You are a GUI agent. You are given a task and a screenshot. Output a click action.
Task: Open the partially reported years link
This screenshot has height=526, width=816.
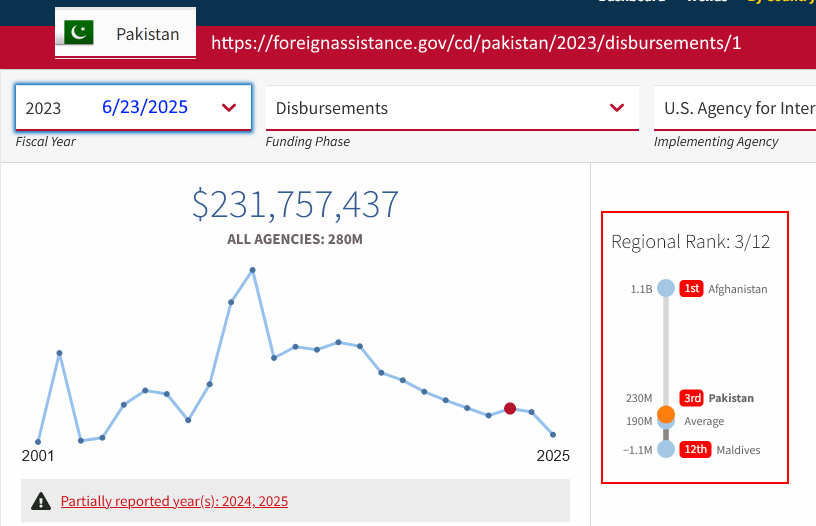pyautogui.click(x=174, y=501)
